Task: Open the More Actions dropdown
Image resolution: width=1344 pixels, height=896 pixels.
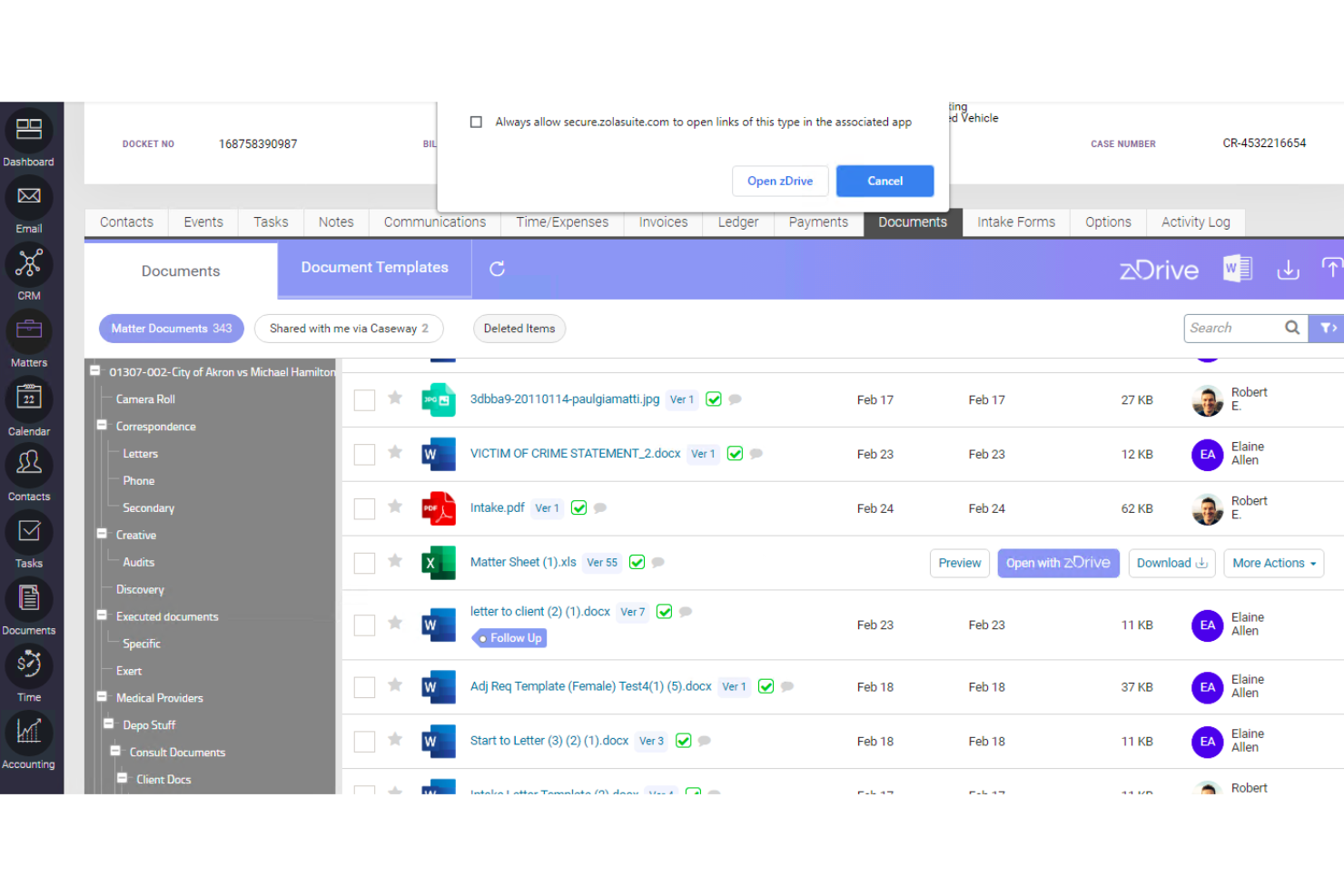Action: 1273,563
